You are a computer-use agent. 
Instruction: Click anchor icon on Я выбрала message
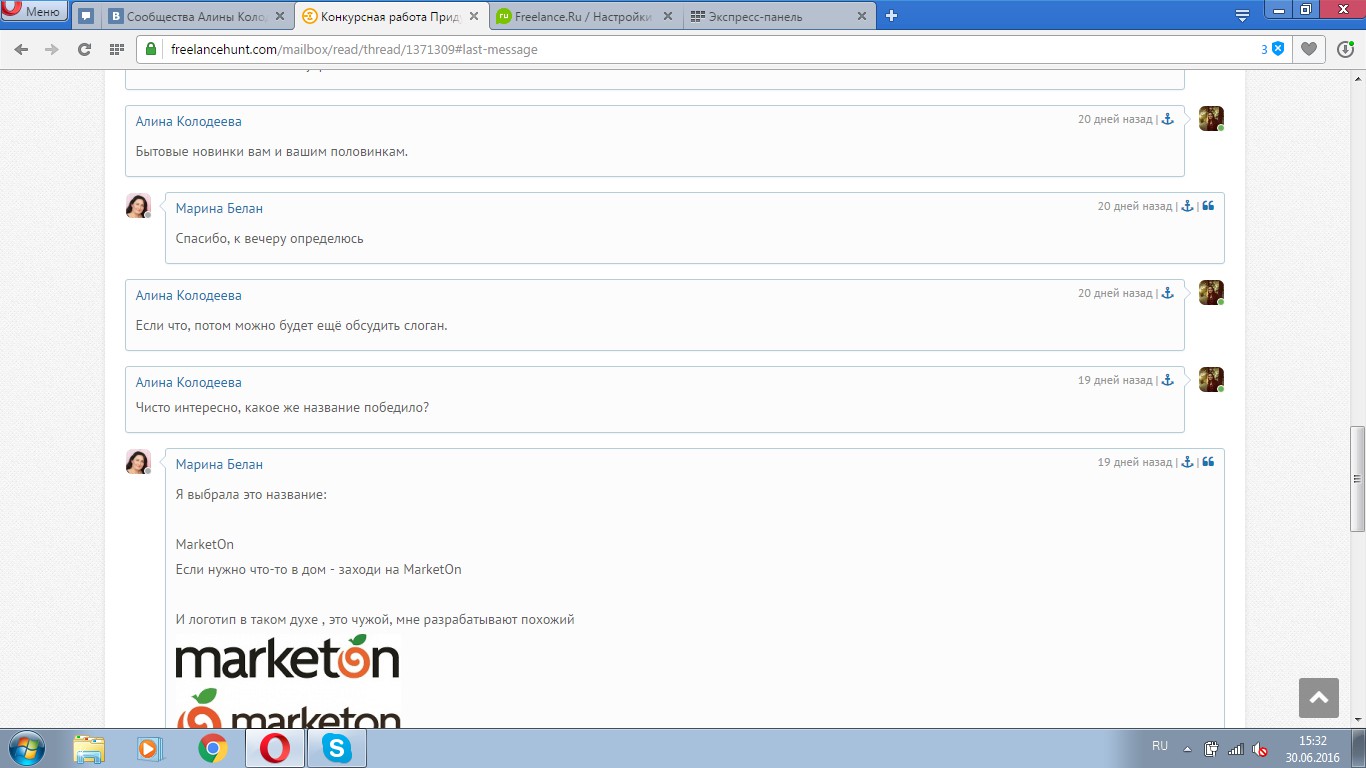coord(1187,462)
